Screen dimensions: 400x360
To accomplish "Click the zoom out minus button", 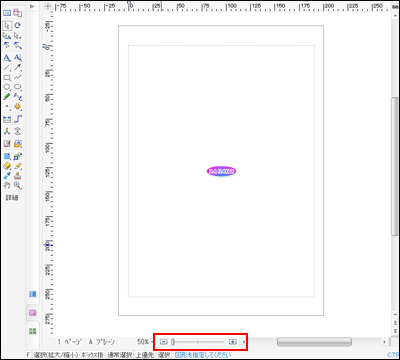I will [163, 342].
